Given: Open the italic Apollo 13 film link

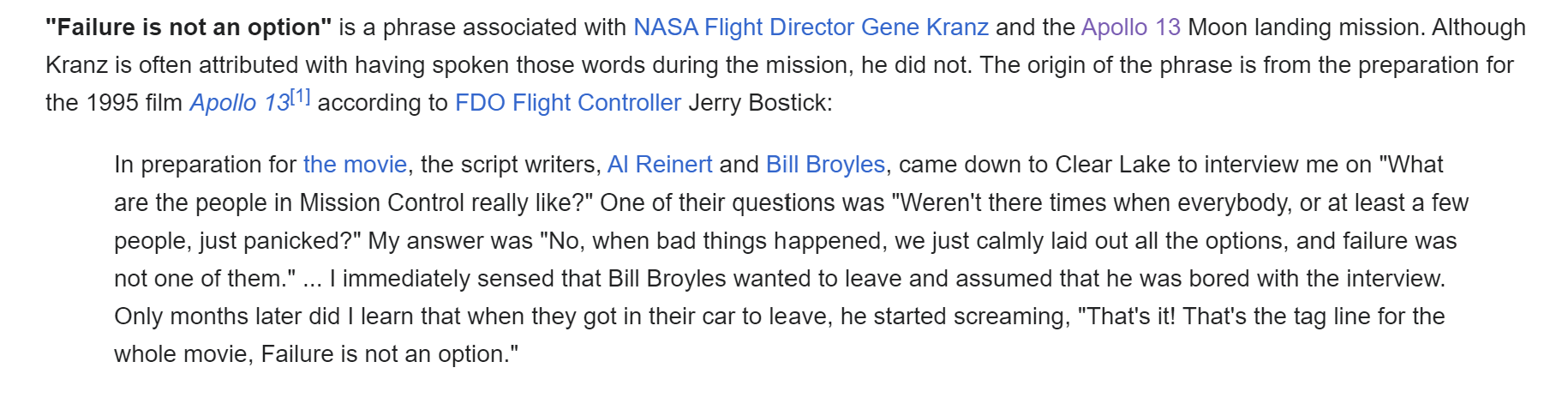Looking at the screenshot, I should pyautogui.click(x=239, y=103).
